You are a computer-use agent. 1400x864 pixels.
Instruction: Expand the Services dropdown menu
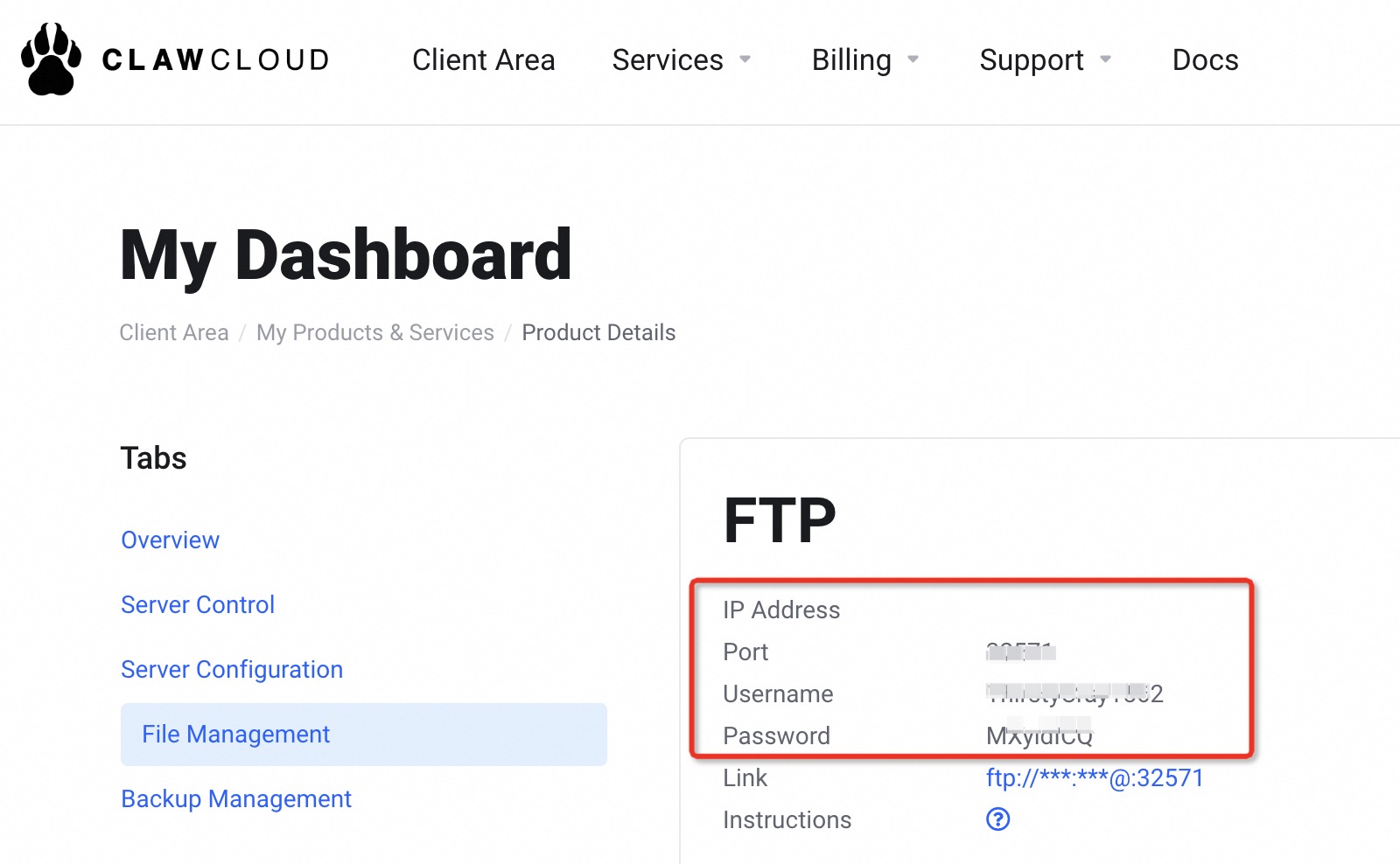(x=681, y=60)
